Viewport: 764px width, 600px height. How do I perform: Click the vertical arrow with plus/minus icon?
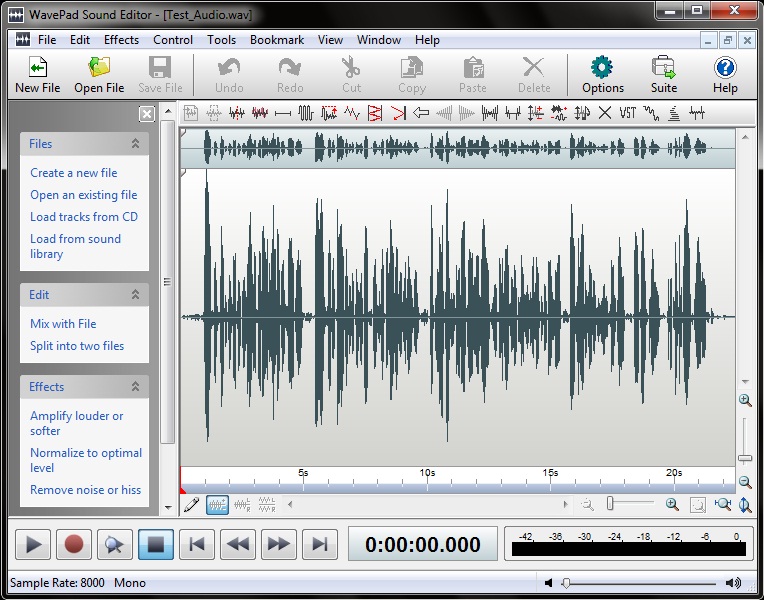(535, 113)
